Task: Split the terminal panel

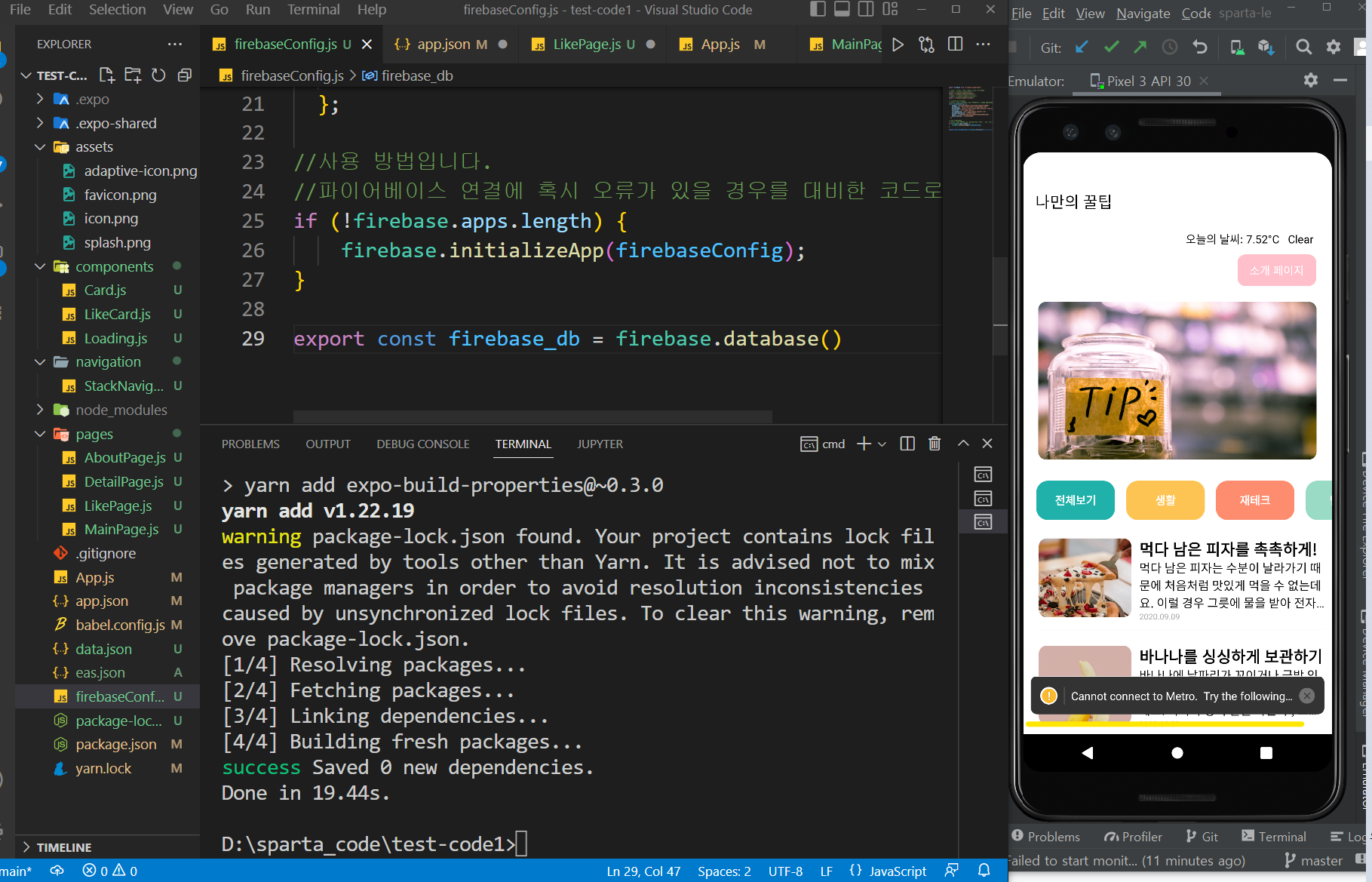Action: [907, 444]
